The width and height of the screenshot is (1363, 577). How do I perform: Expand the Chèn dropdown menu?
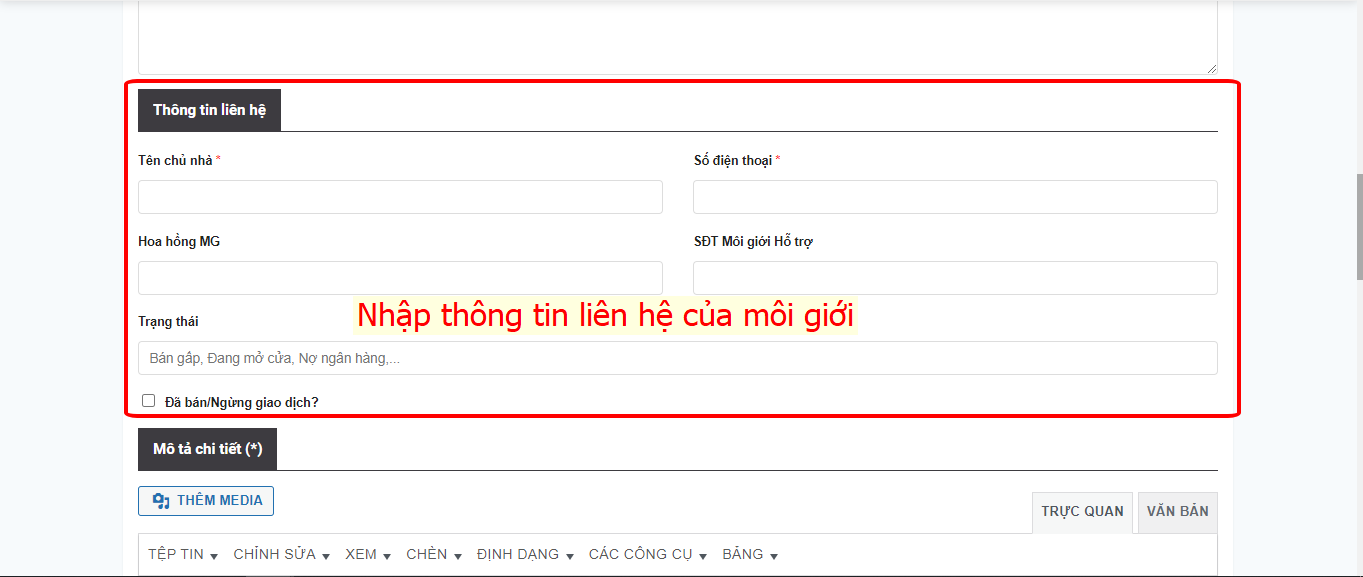pyautogui.click(x=433, y=555)
